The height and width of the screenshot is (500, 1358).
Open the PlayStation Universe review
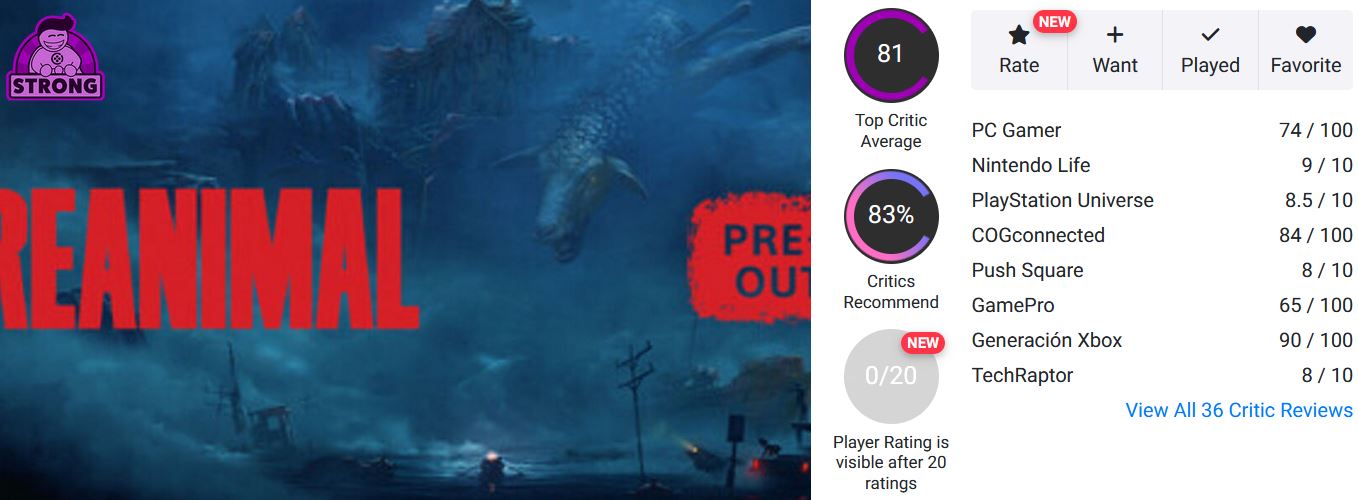(x=1062, y=200)
